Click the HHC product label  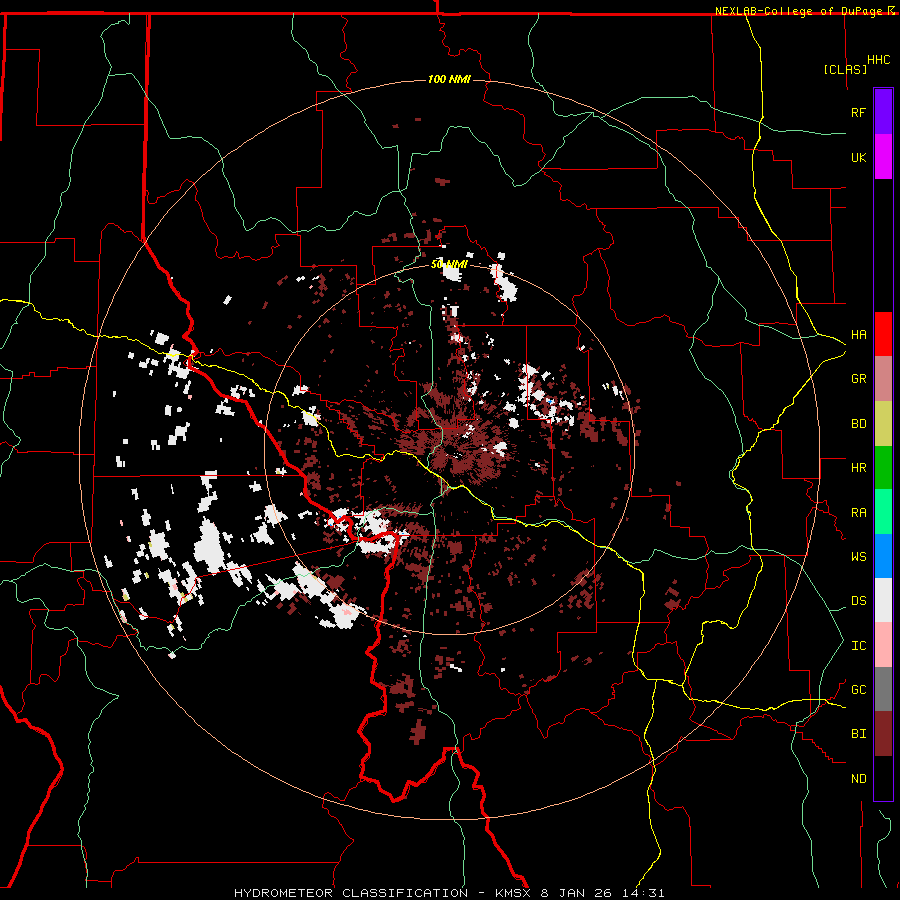click(878, 60)
